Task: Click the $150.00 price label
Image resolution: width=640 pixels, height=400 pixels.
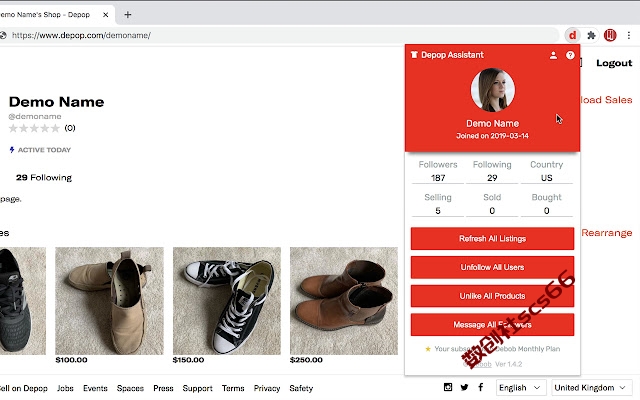Action: 188,360
